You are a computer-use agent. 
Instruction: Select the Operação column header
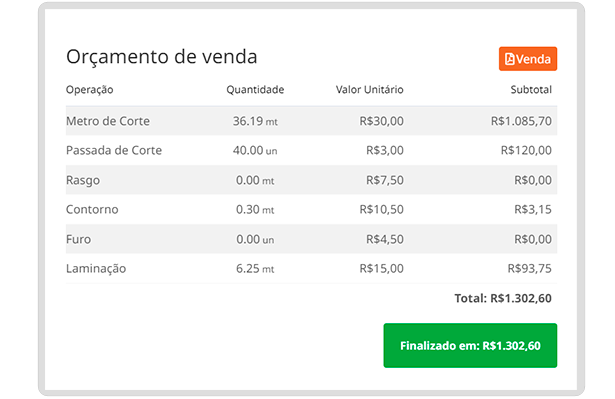(89, 90)
